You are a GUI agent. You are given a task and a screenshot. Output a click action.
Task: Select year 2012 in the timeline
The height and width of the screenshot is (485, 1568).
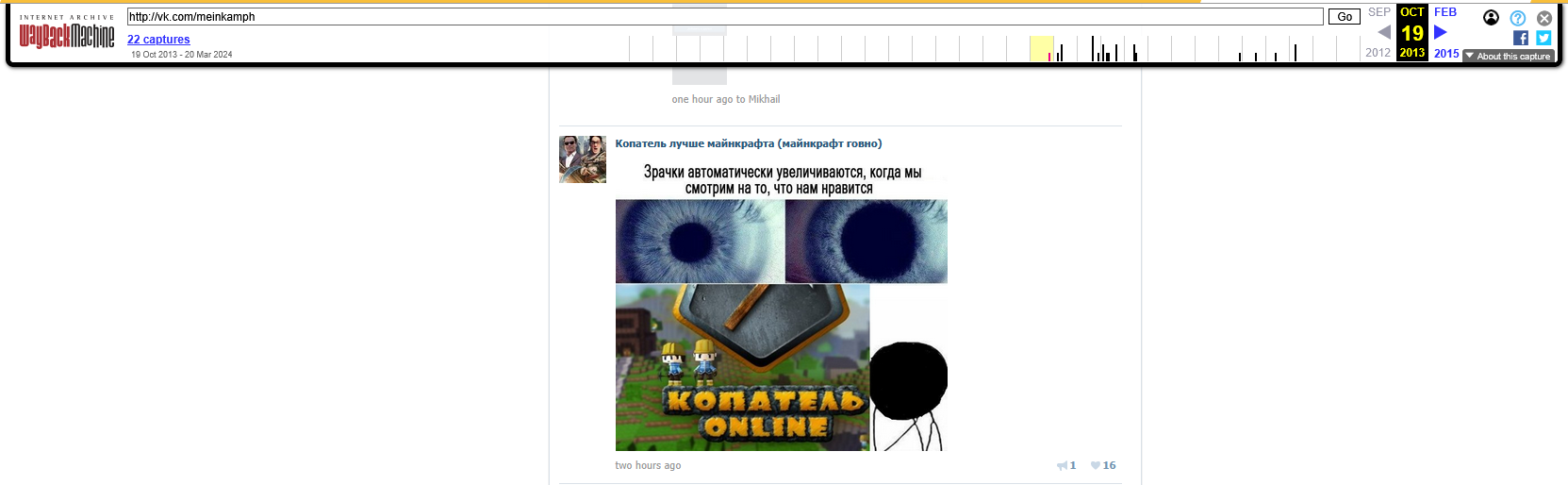1378,53
